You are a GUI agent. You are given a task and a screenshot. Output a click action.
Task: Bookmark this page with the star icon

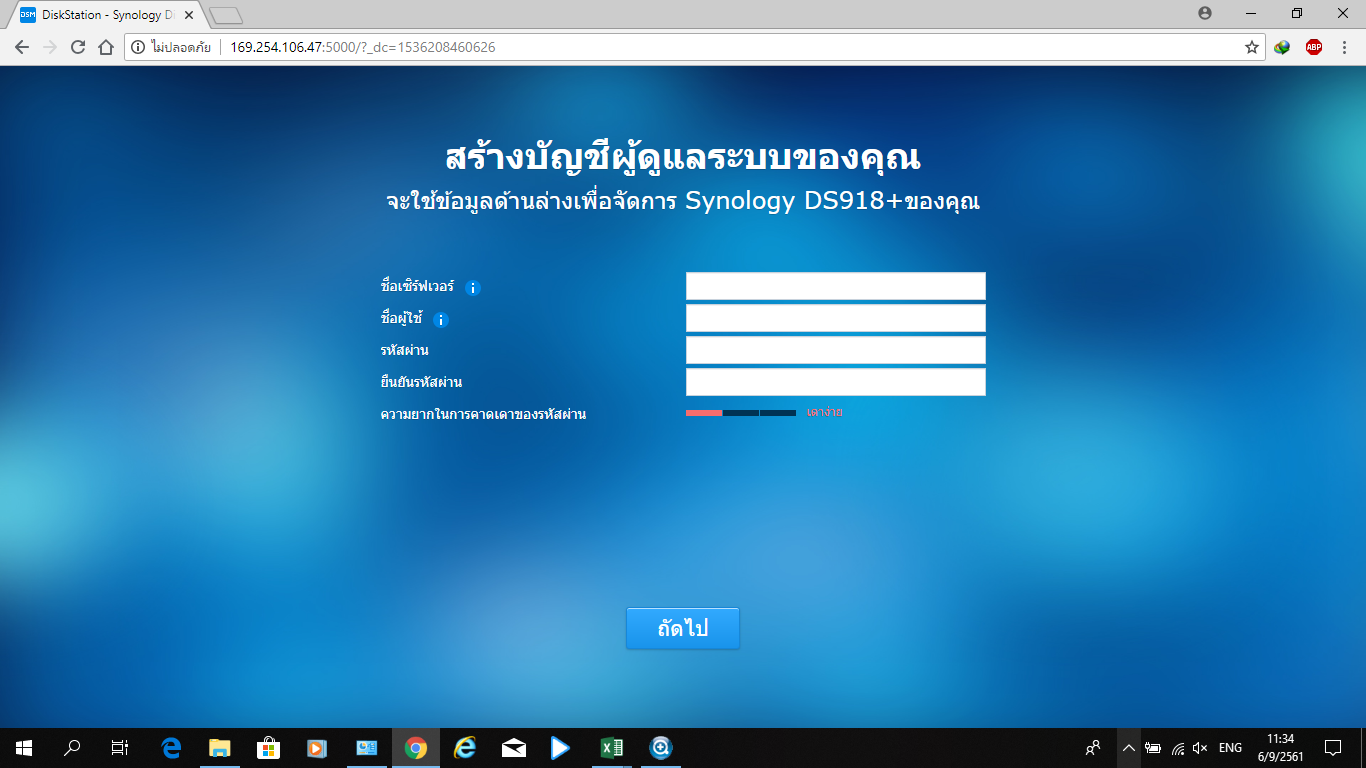(x=1251, y=47)
